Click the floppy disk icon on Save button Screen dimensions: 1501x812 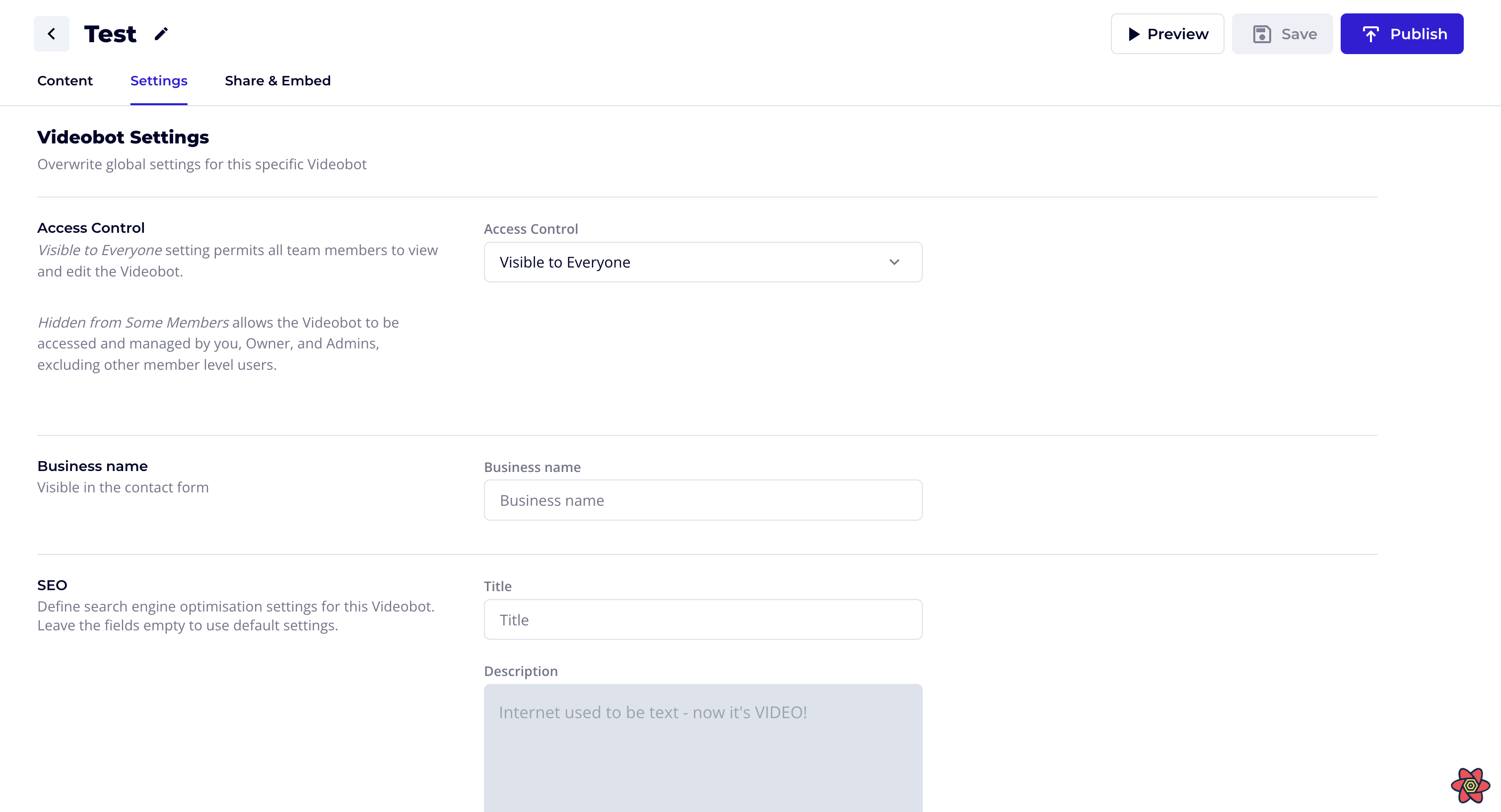coord(1262,34)
